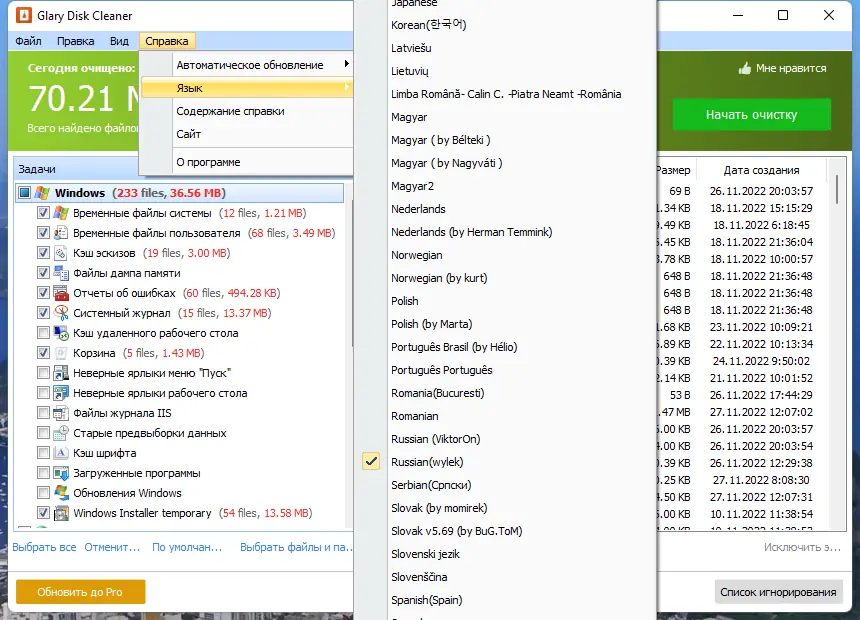
Task: Click the Файлы дампа памяти icon
Action: coord(61,273)
